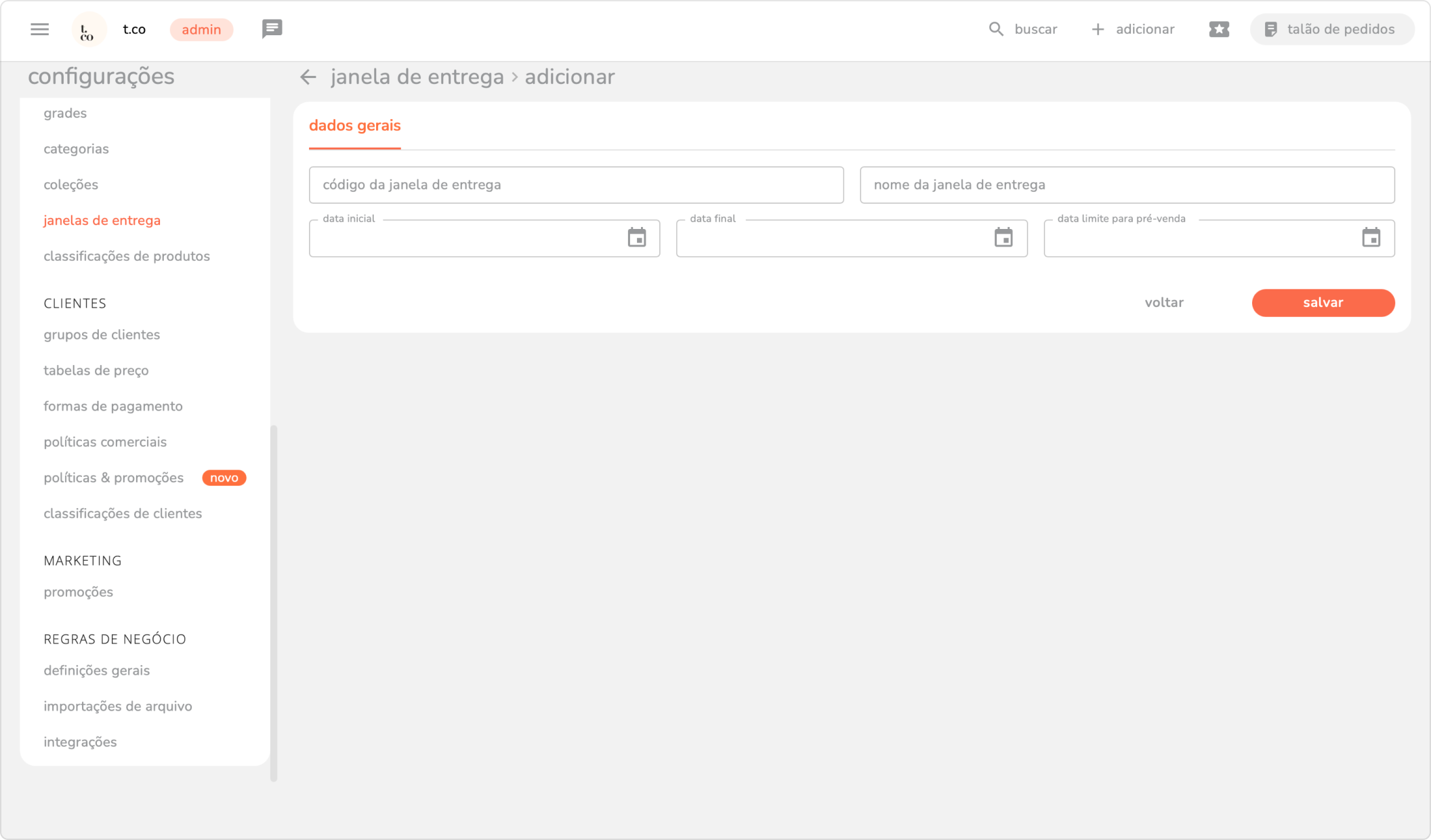Viewport: 1431px width, 840px height.
Task: Click the t.co logo avatar
Action: (88, 30)
